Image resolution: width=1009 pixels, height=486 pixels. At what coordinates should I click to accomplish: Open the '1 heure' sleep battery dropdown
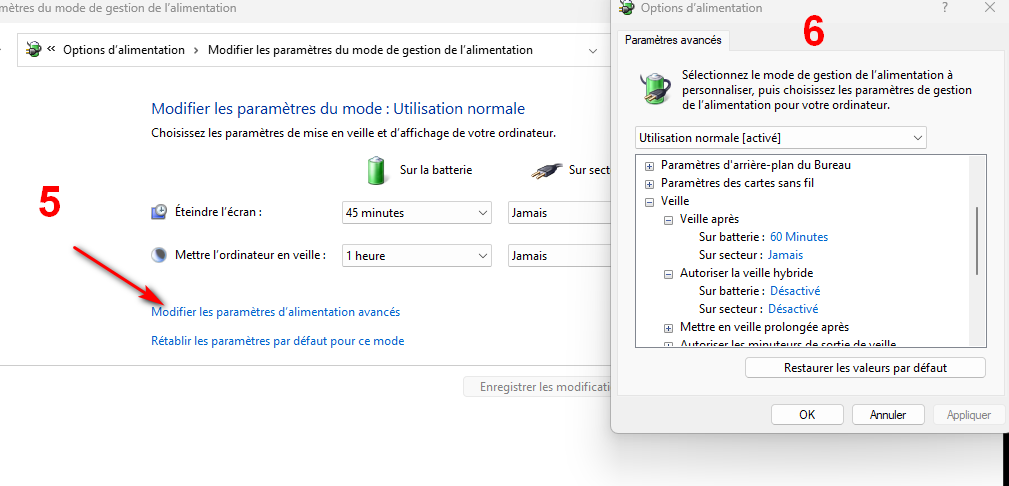click(x=416, y=256)
